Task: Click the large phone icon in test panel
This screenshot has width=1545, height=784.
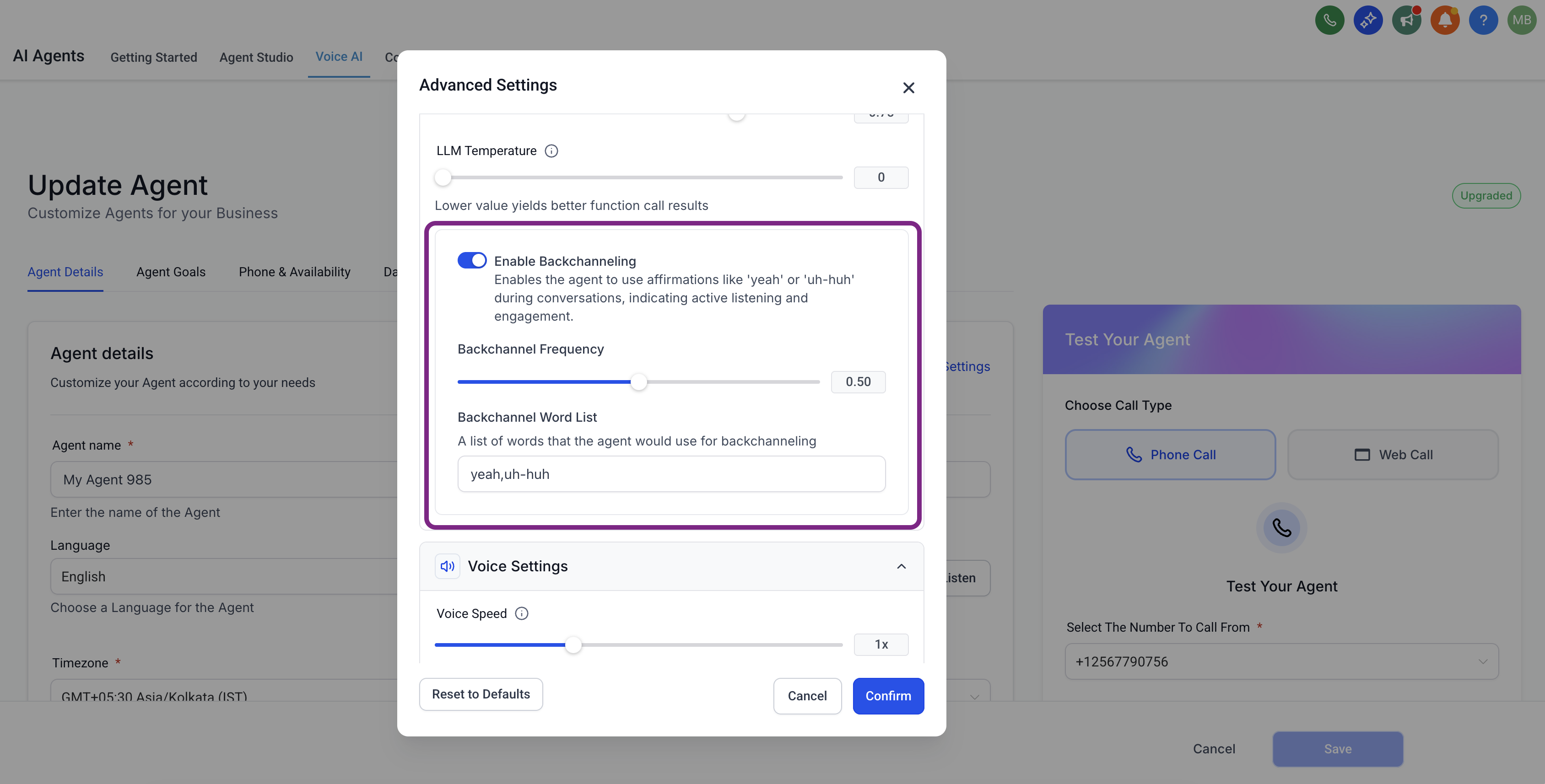Action: [1282, 528]
